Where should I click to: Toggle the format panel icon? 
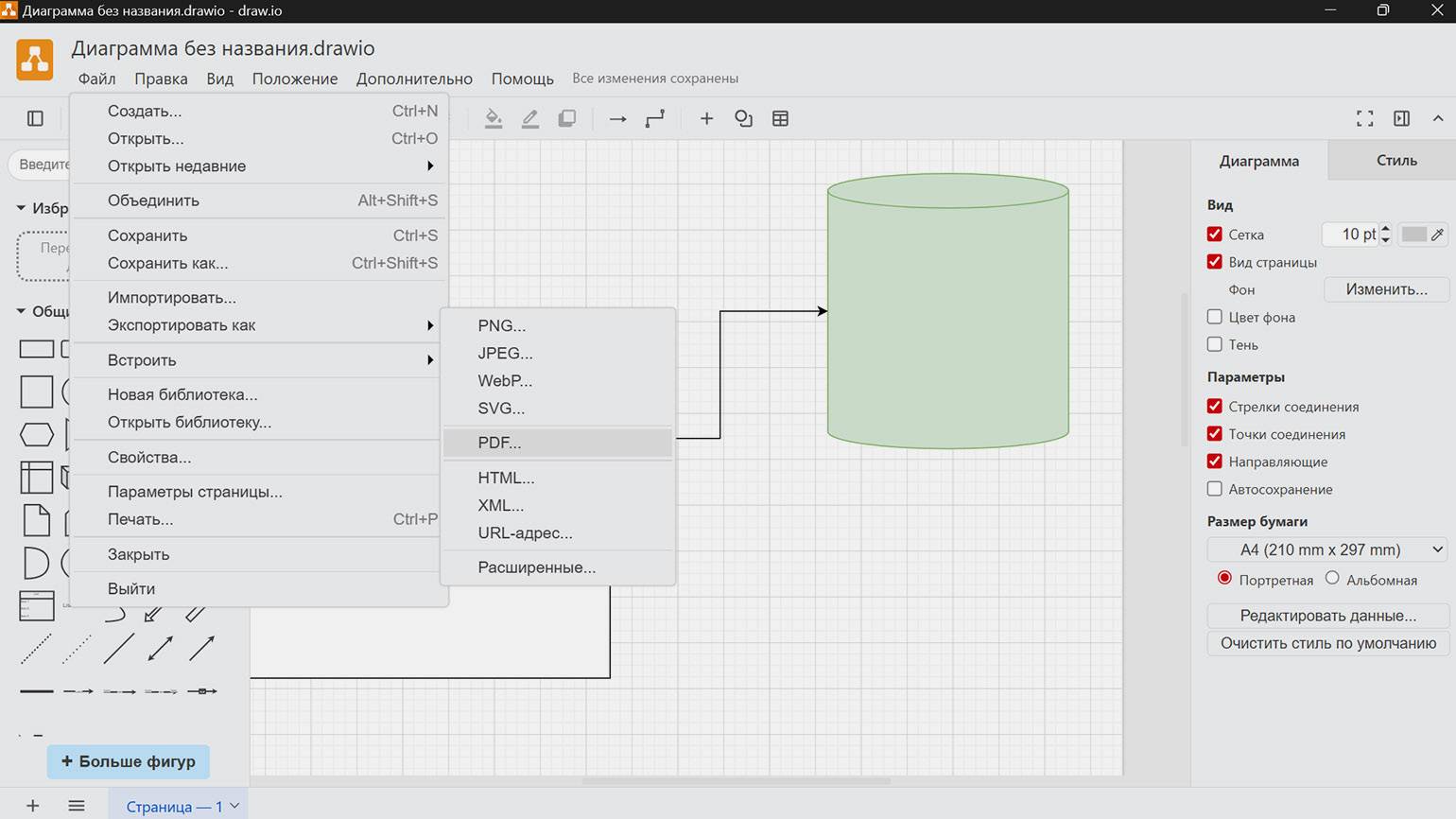tap(1401, 118)
